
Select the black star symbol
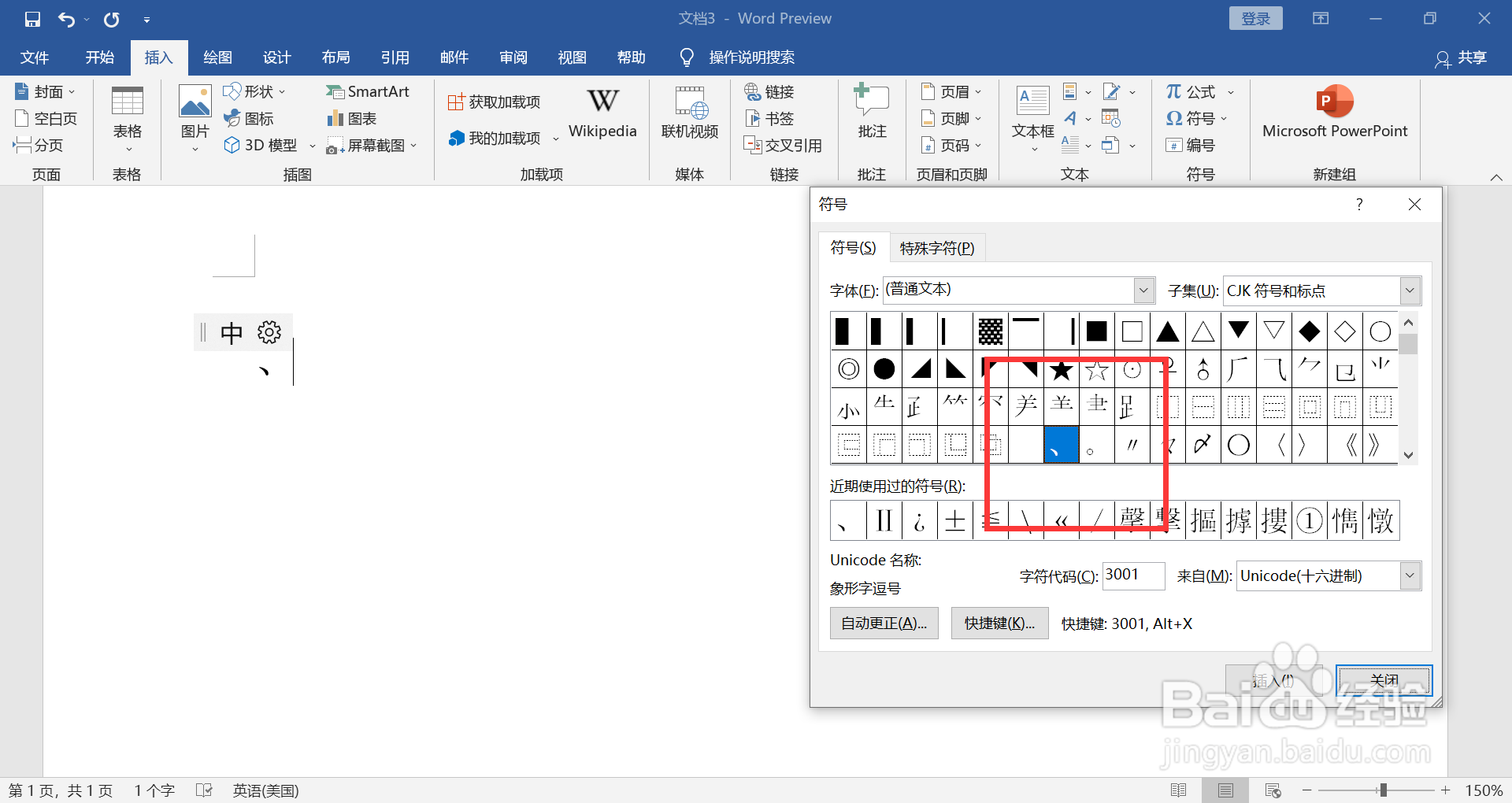pyautogui.click(x=1062, y=369)
